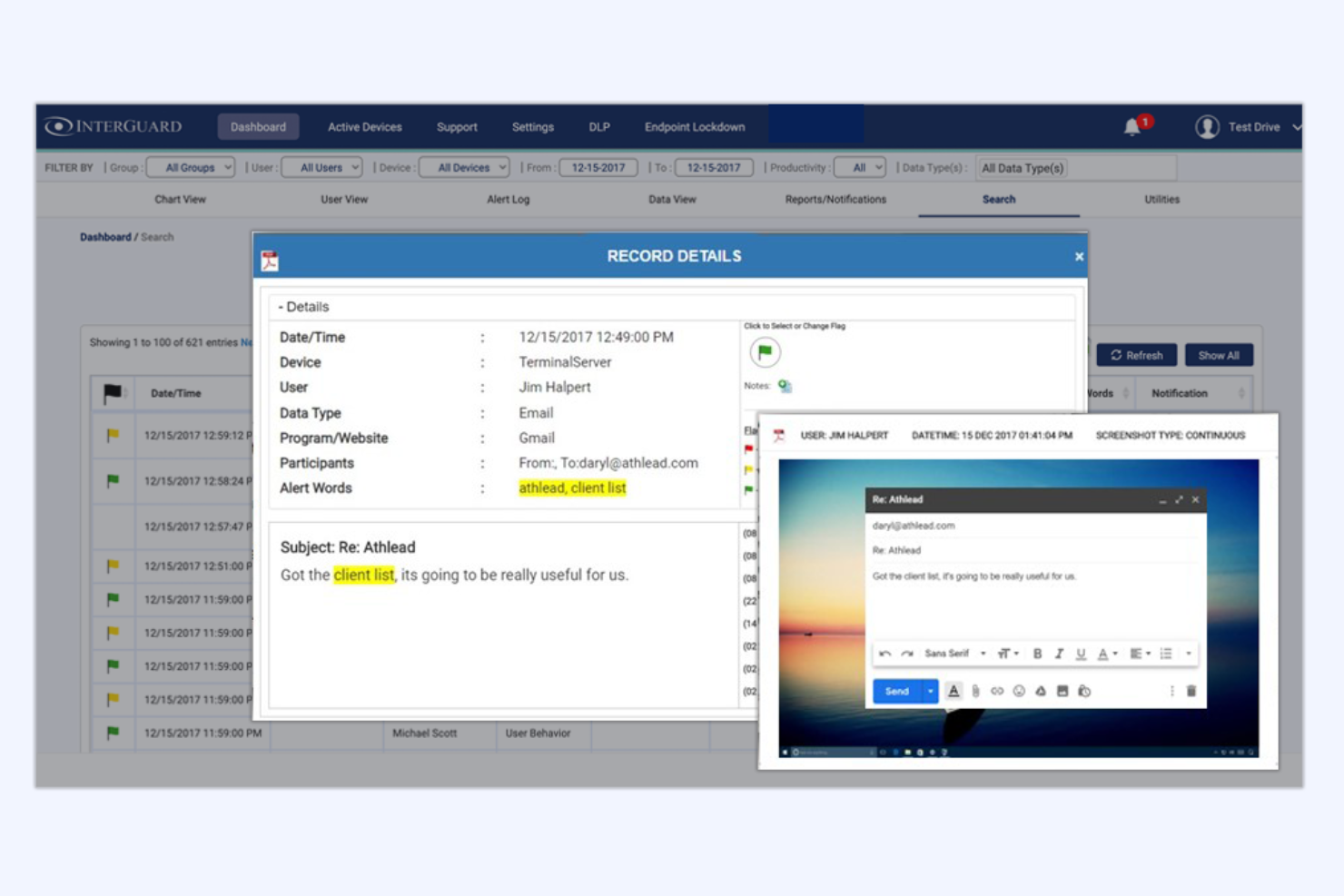Click the attach file paperclip icon

tap(975, 691)
